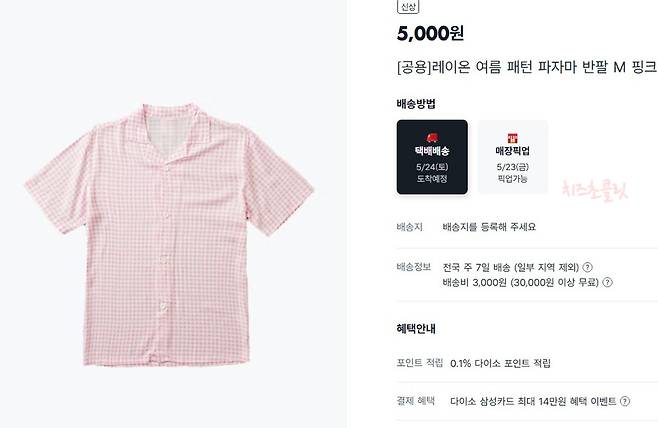The width and height of the screenshot is (658, 428).
Task: Click the 5,000원 price text
Action: click(430, 33)
